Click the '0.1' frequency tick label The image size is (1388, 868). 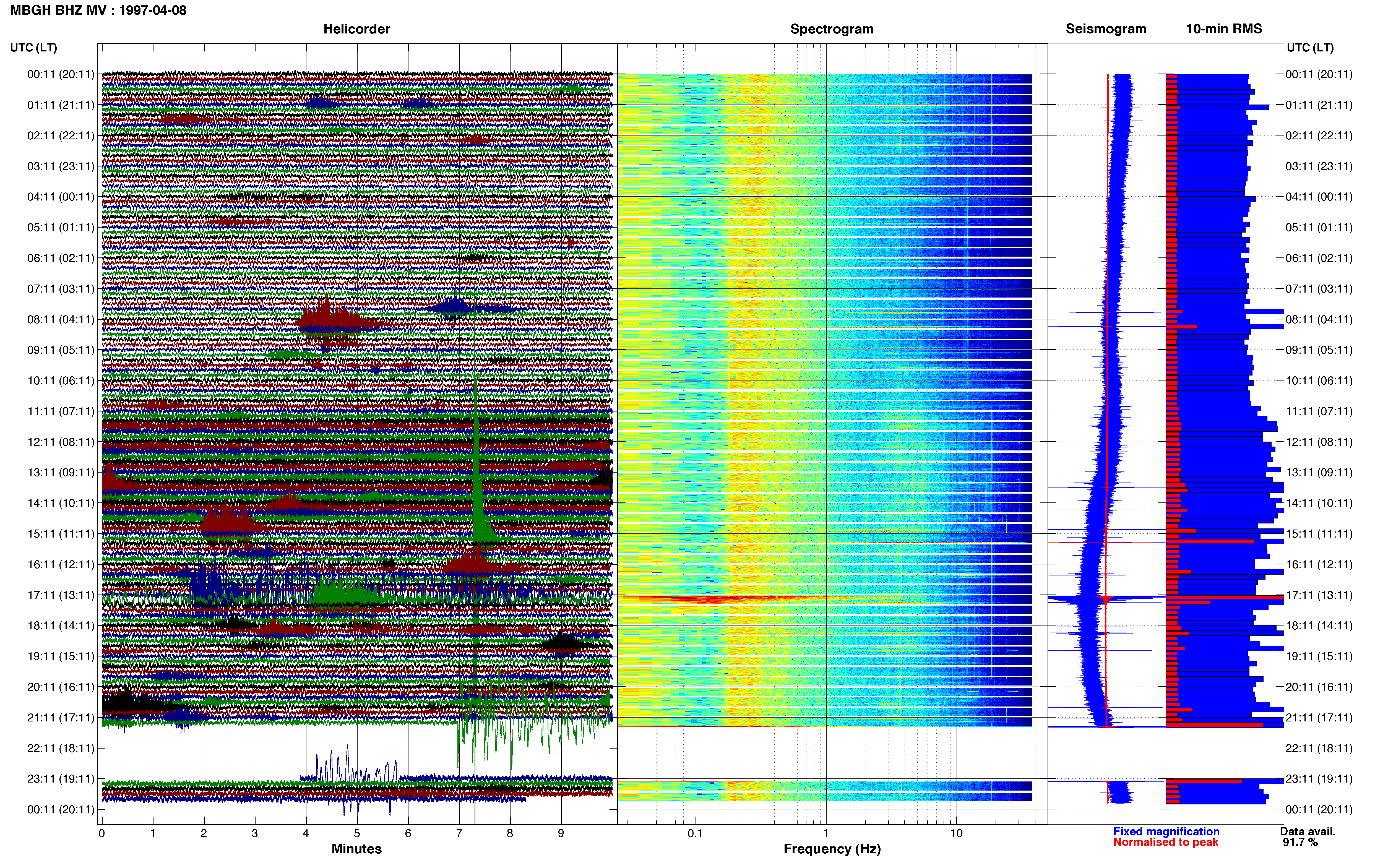(x=695, y=833)
